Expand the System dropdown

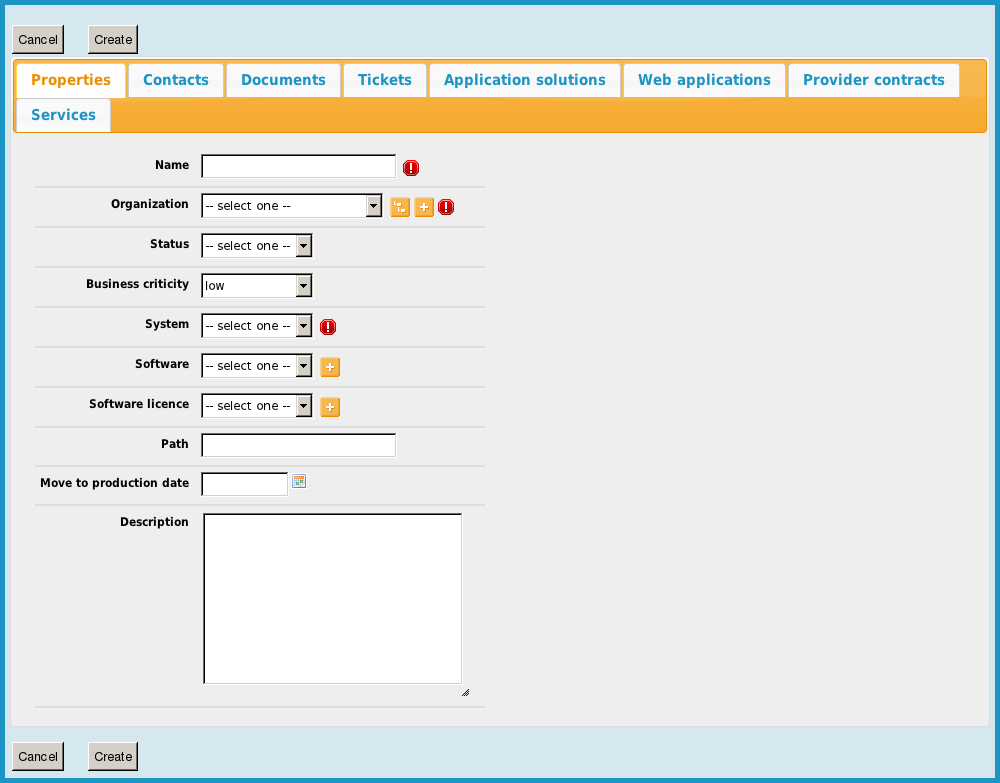[x=257, y=326]
